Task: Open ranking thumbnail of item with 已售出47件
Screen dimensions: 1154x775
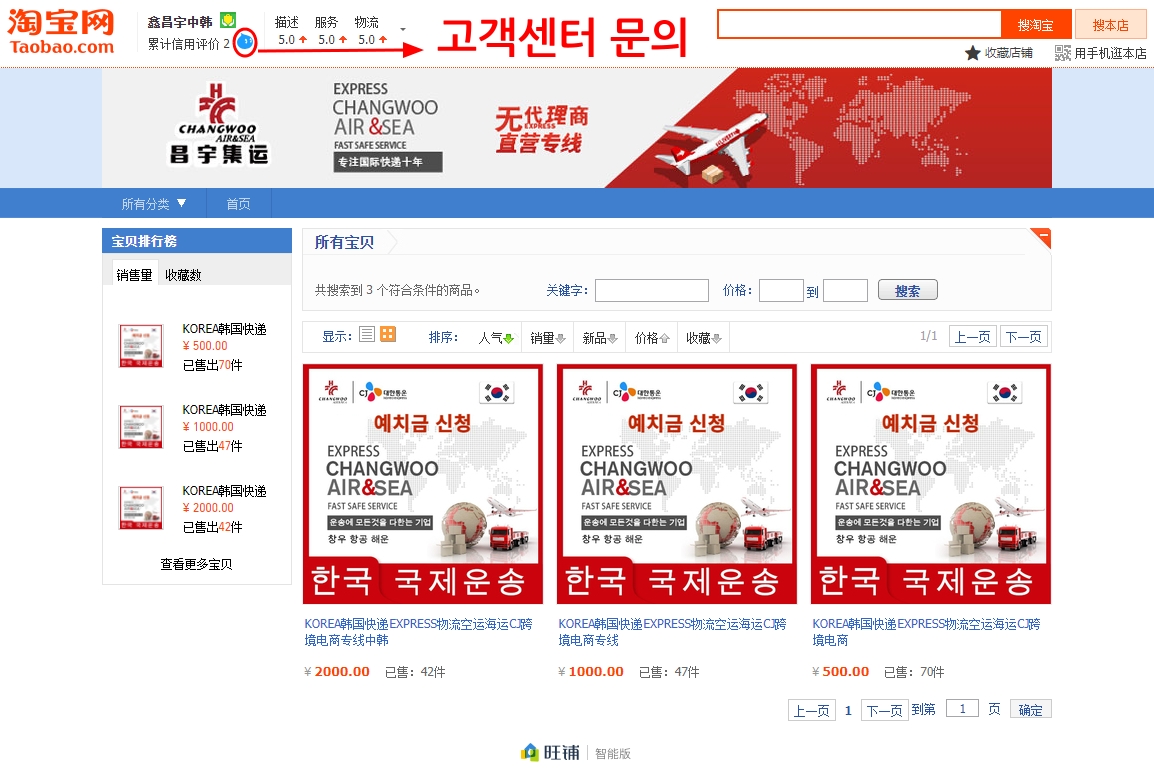Action: pos(141,426)
